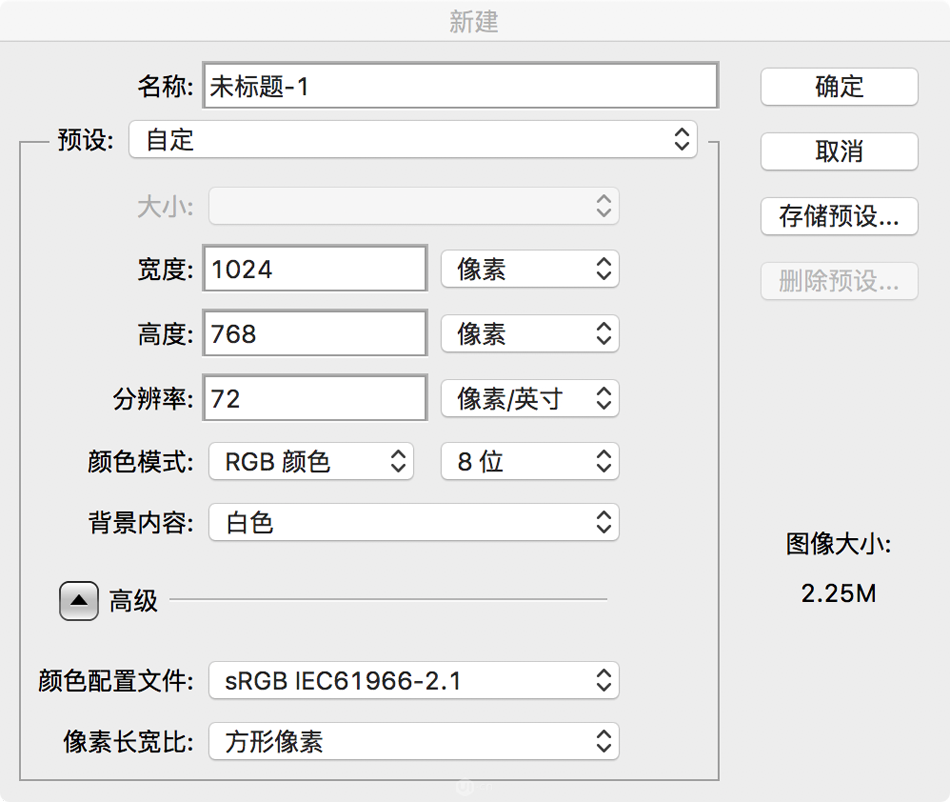Screen dimensions: 950x802
Task: Click the 确定 button
Action: pyautogui.click(x=839, y=87)
